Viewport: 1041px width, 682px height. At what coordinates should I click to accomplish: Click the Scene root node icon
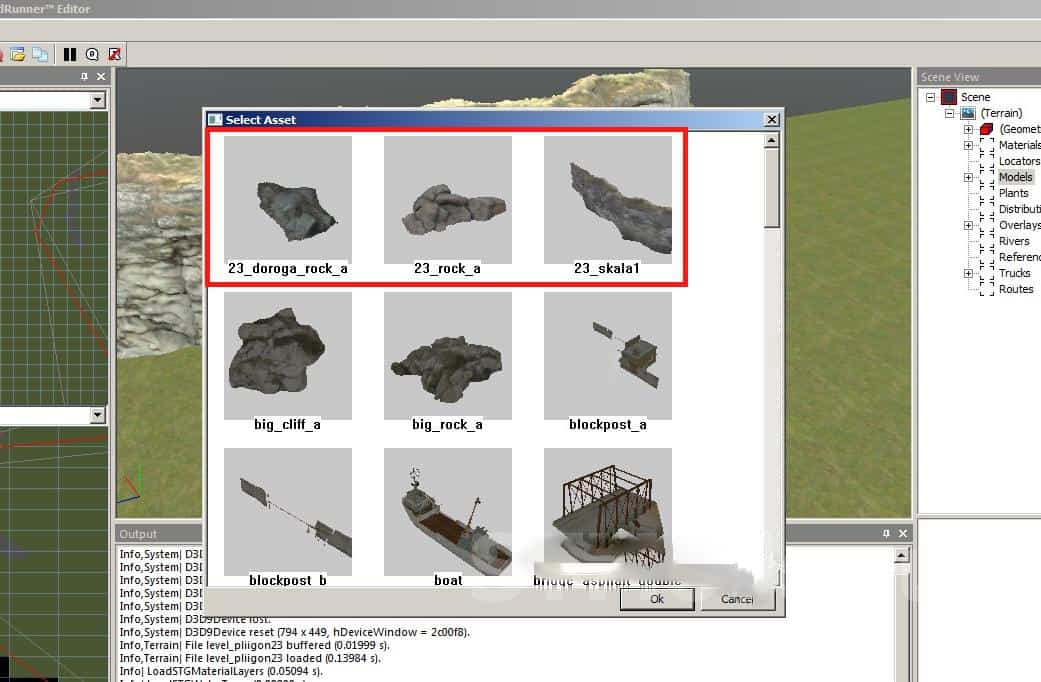click(949, 97)
